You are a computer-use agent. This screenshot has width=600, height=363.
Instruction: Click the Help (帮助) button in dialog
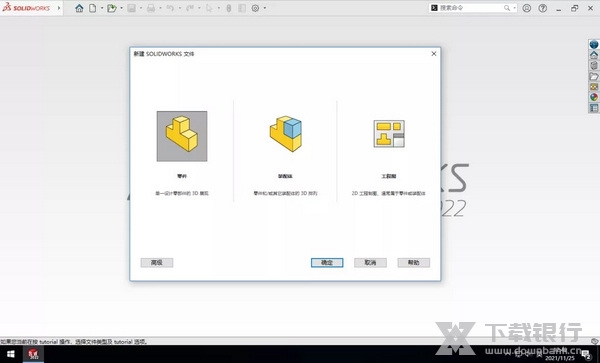pyautogui.click(x=414, y=262)
